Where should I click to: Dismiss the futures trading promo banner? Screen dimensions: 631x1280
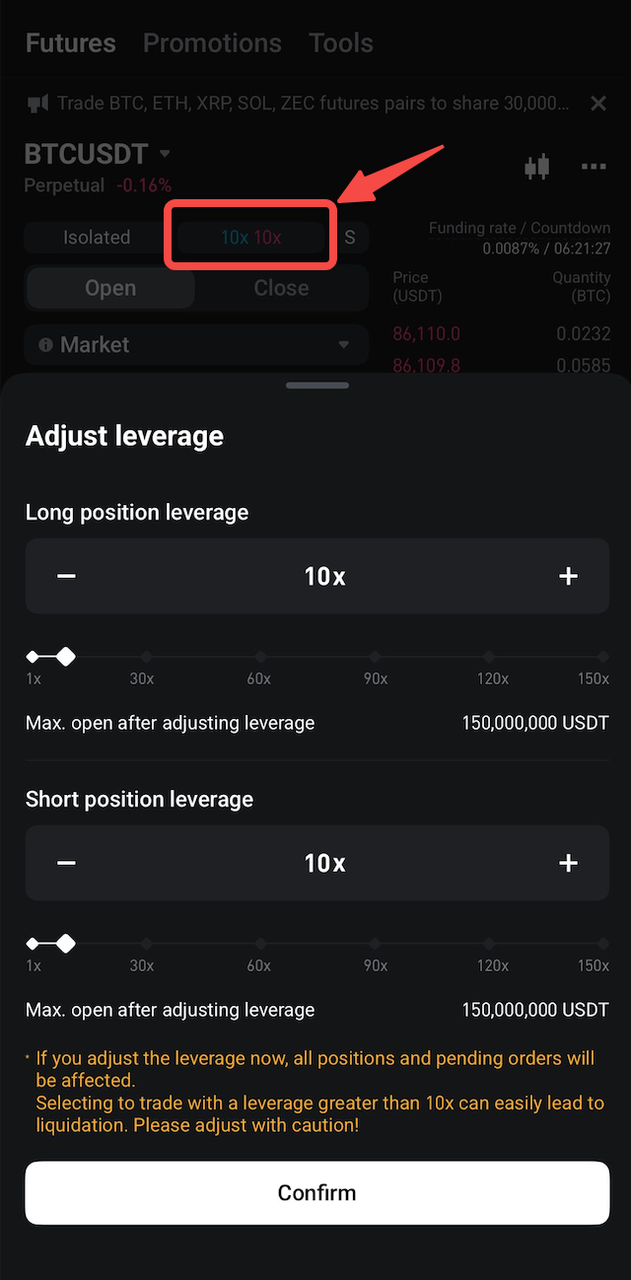[x=598, y=103]
